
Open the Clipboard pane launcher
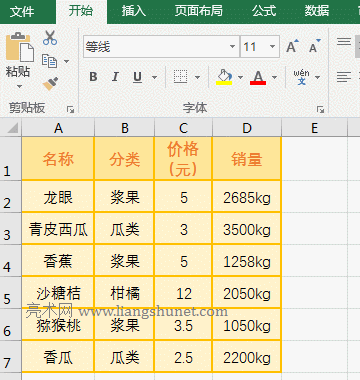[70, 109]
